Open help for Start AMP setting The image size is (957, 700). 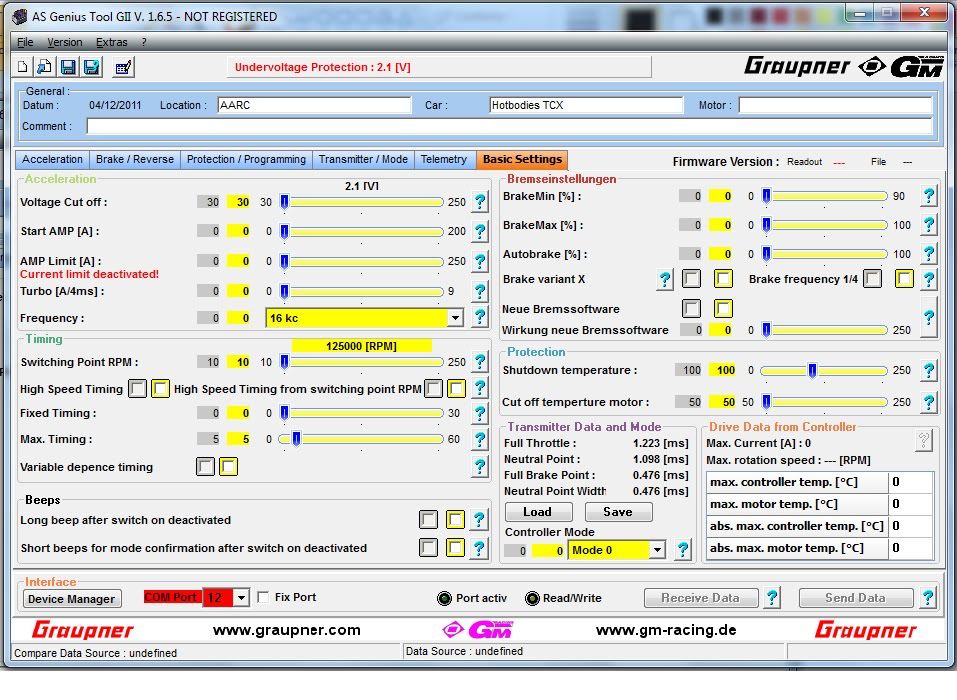click(480, 231)
